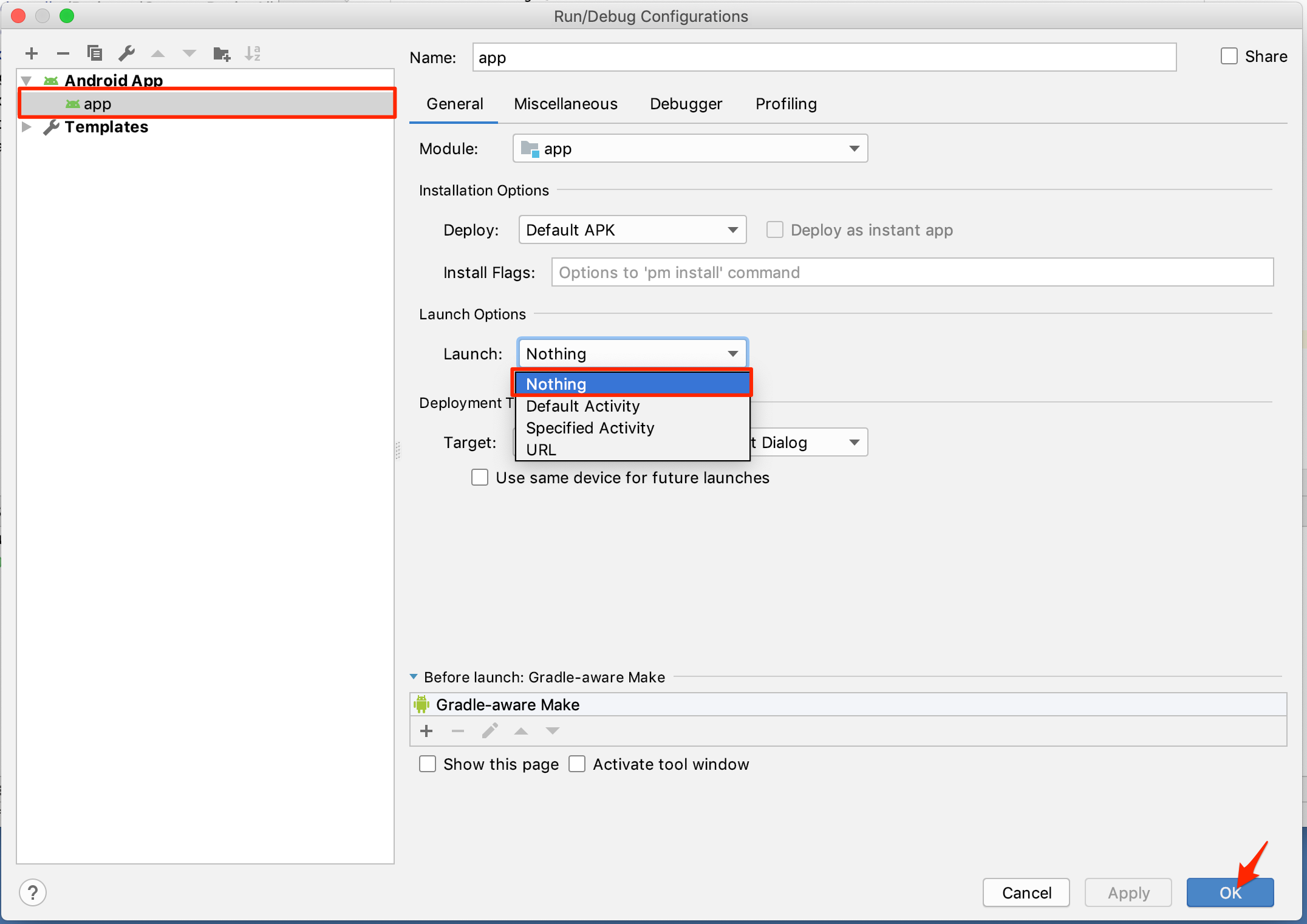Enable the Share checkbox
This screenshot has height=924, width=1307.
point(1229,56)
